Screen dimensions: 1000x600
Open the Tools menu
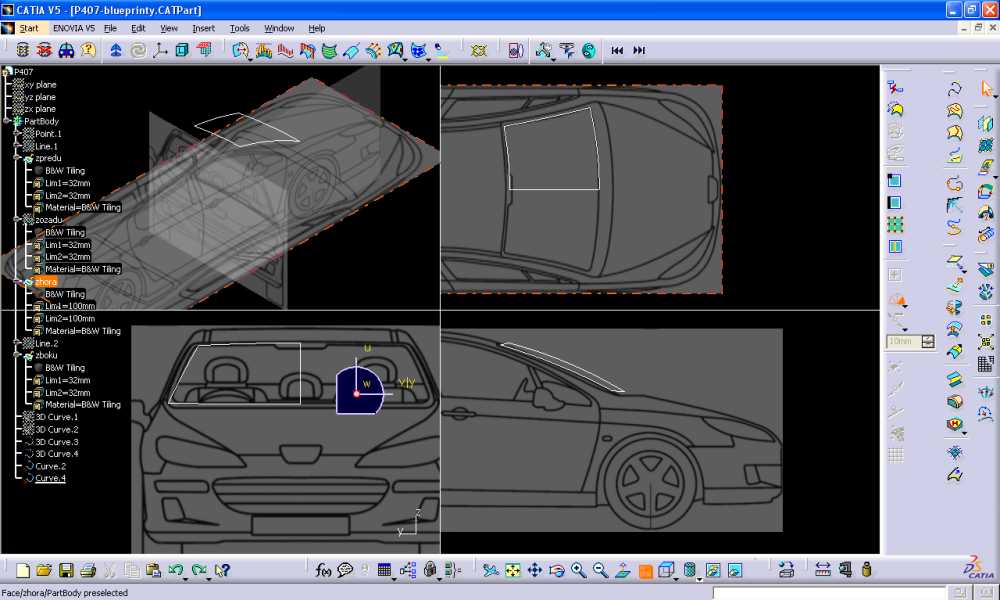(240, 28)
